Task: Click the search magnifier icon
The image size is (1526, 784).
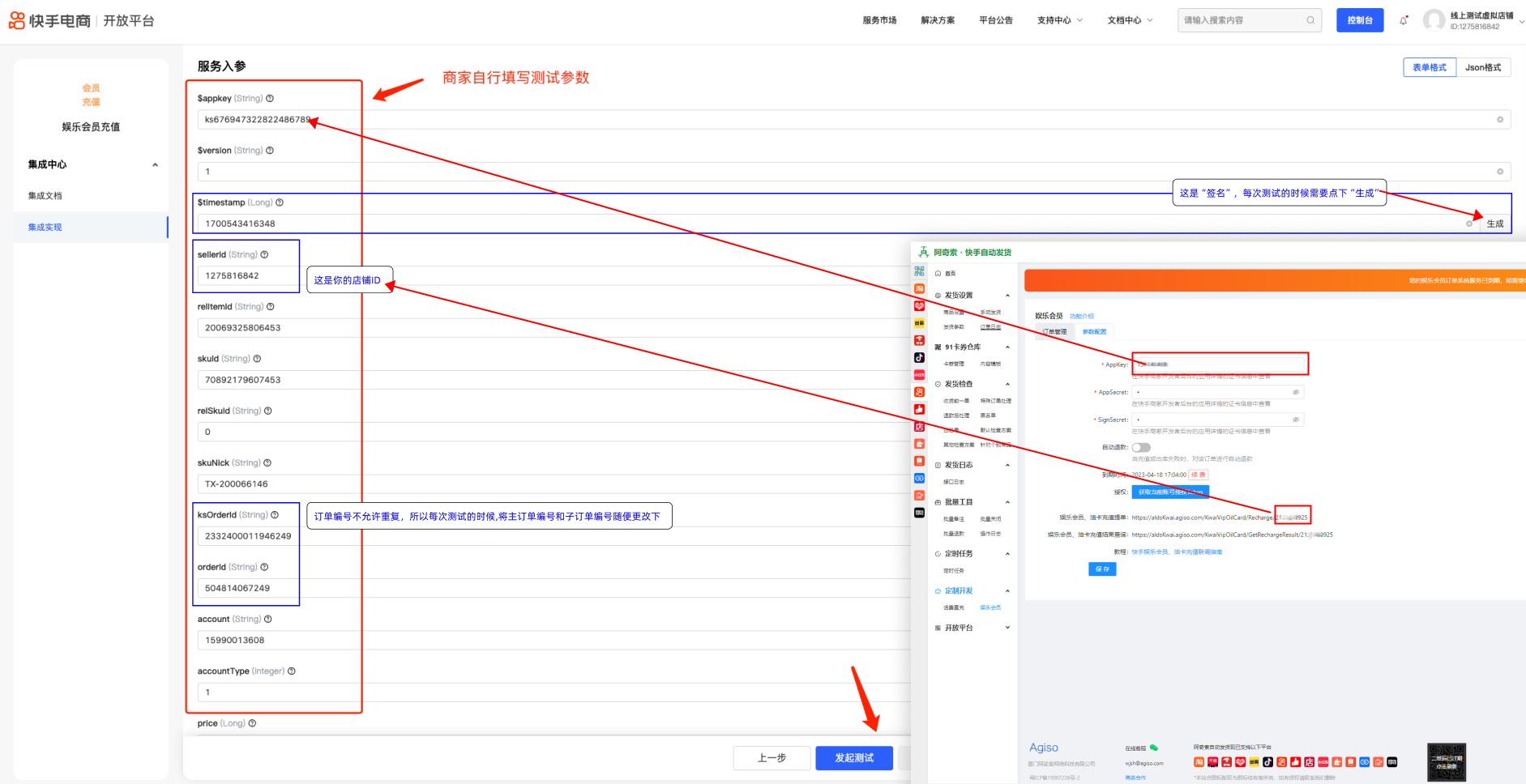Action: (x=1310, y=20)
